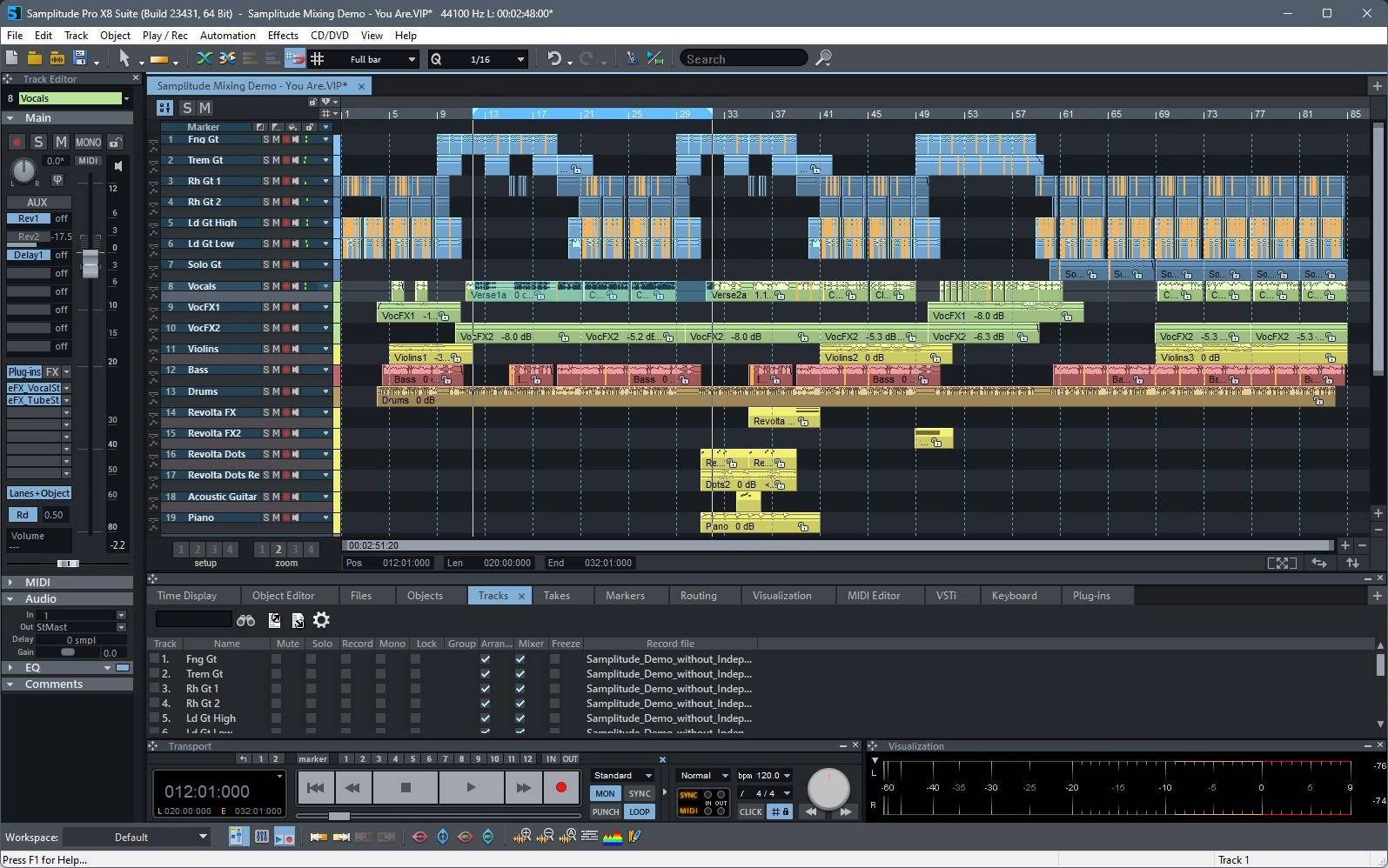Open a project with the yellow folder icon
Screen dimensions: 1388x868
coord(34,58)
